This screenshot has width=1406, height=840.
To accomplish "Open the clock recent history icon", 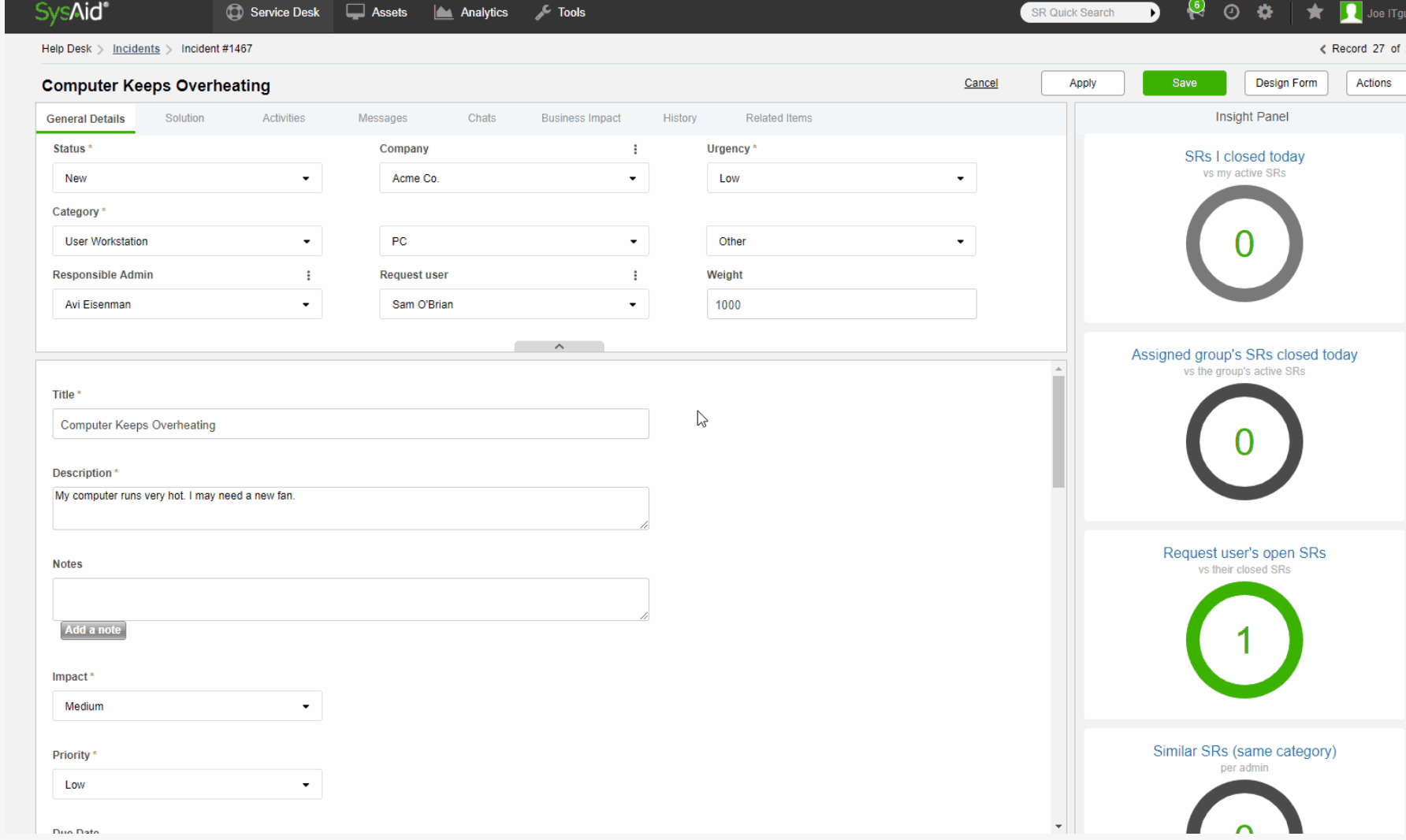I will (x=1232, y=12).
